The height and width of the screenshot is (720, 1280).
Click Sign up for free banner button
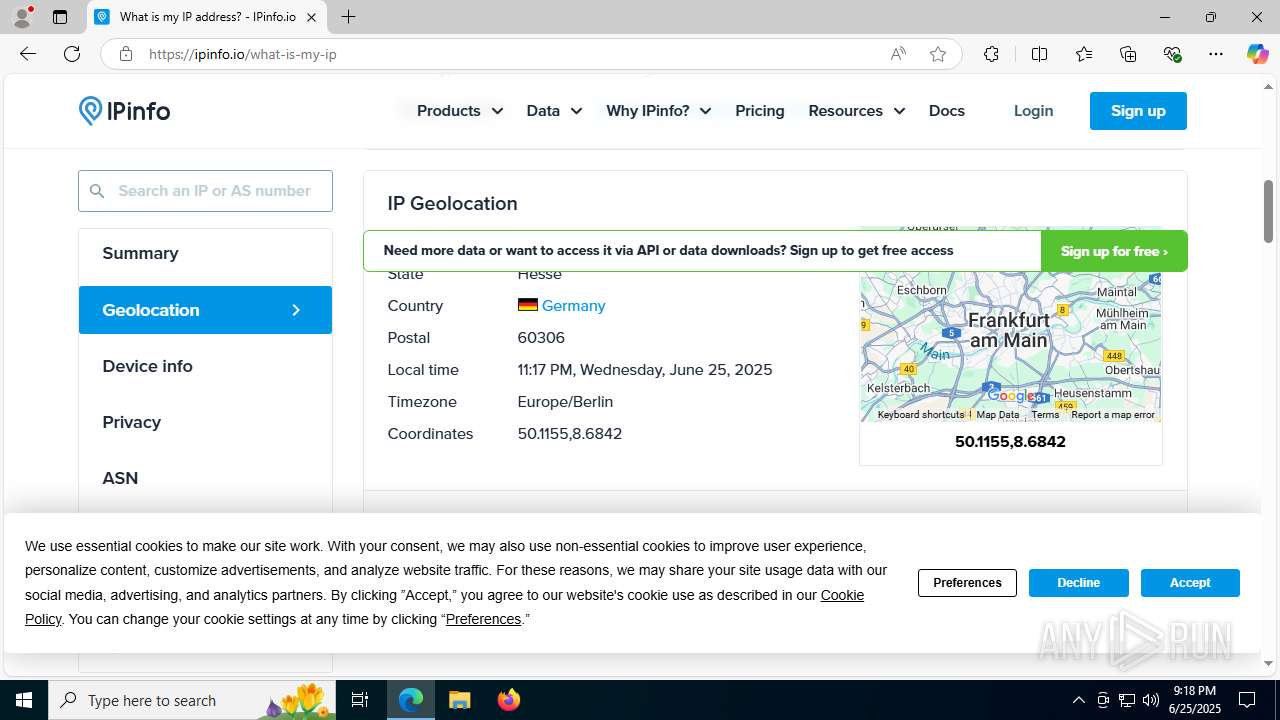1114,251
